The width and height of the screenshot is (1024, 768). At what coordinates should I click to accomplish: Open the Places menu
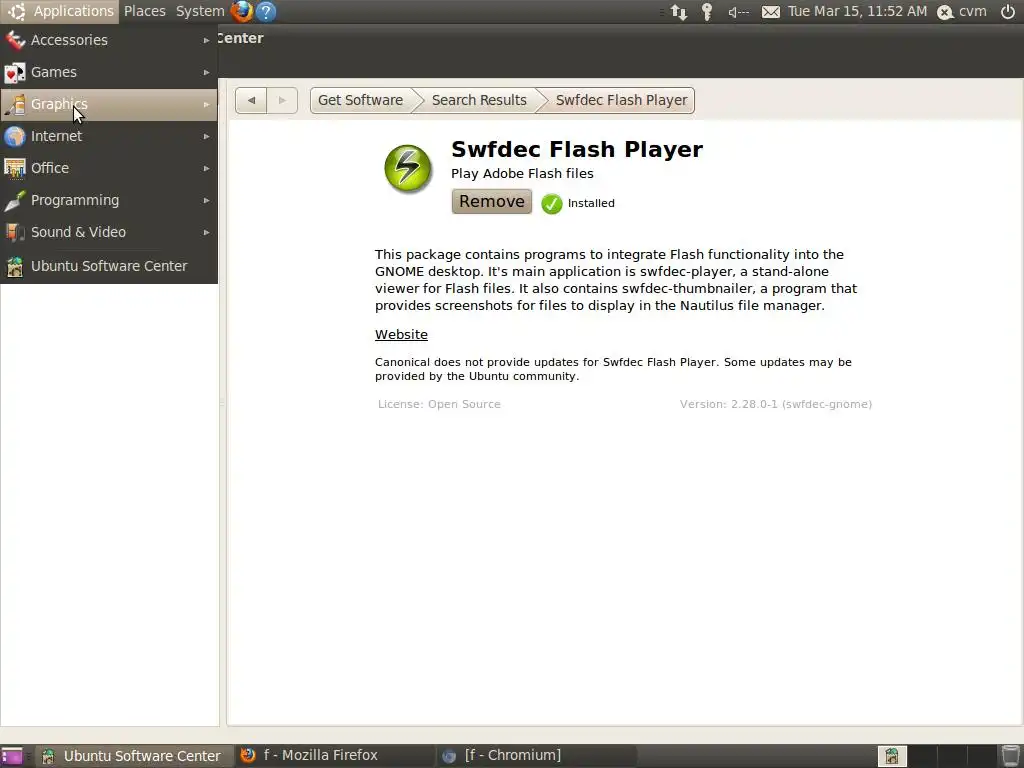pyautogui.click(x=144, y=11)
